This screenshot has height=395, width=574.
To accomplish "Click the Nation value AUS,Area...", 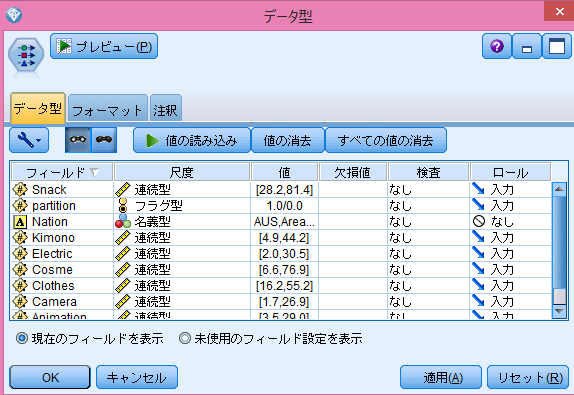I will (284, 222).
